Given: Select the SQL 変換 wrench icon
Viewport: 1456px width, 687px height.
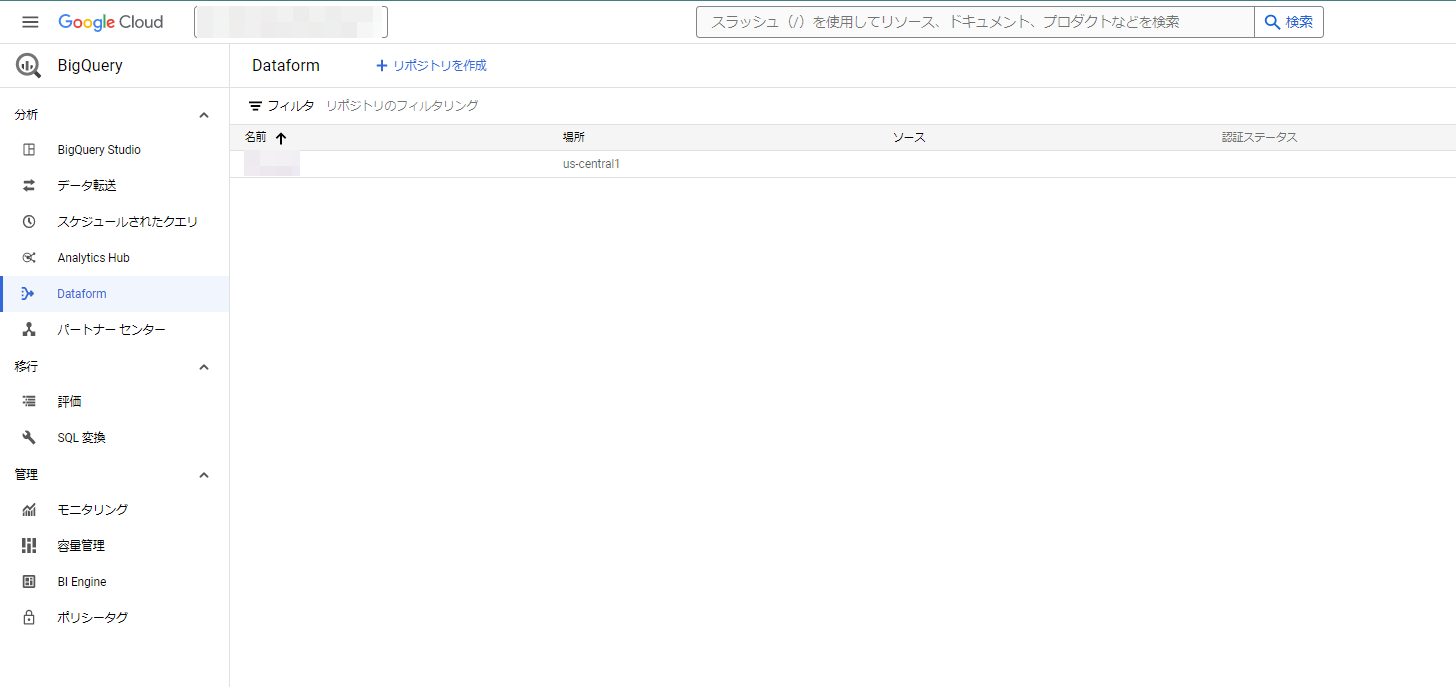Looking at the screenshot, I should tap(28, 437).
